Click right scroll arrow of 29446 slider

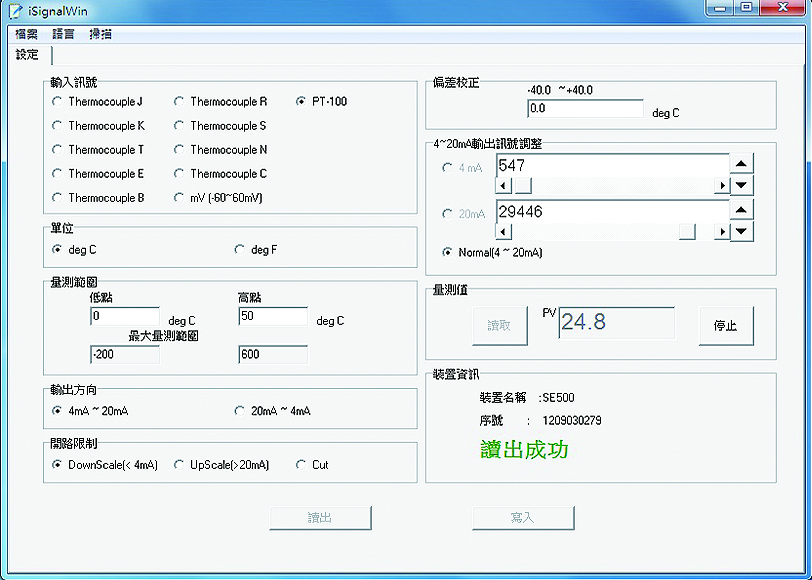pos(721,231)
